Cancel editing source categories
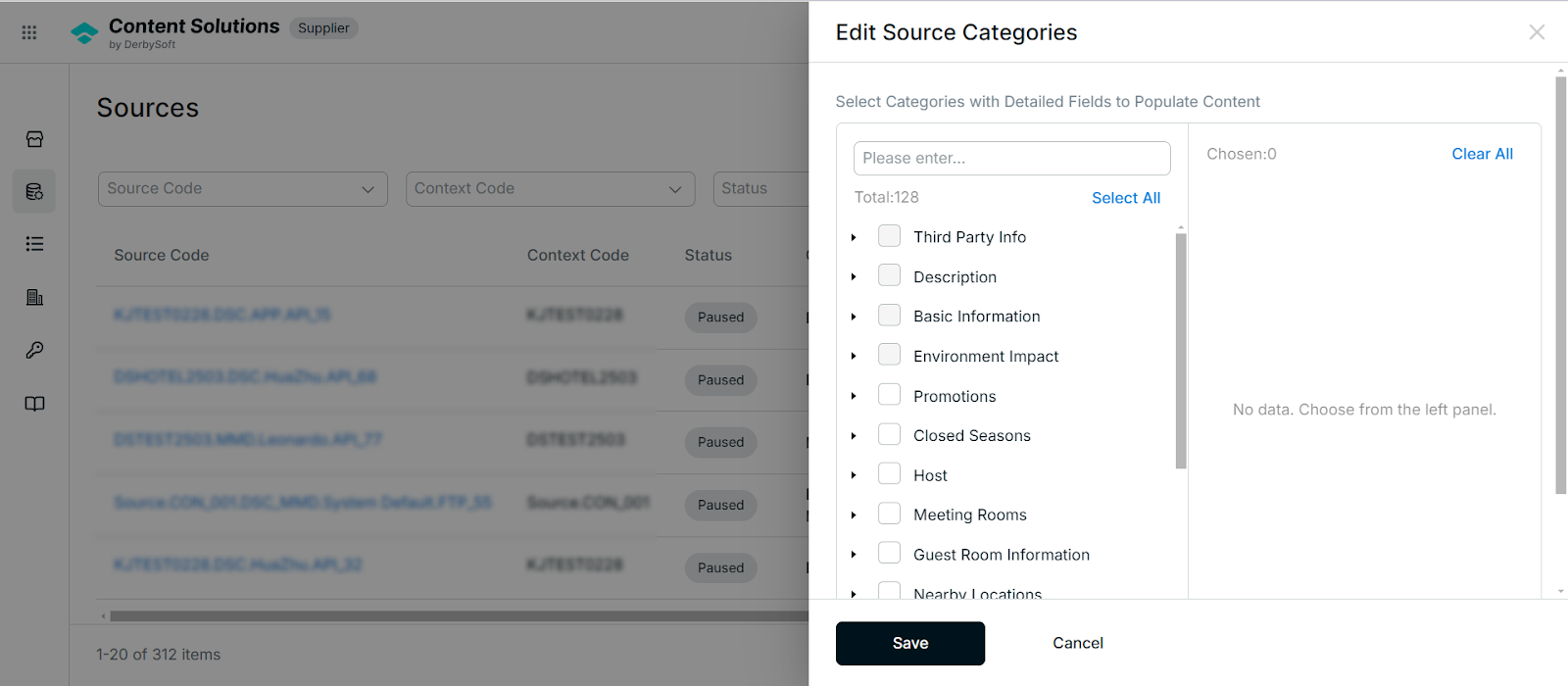The height and width of the screenshot is (686, 1568). (x=1078, y=644)
